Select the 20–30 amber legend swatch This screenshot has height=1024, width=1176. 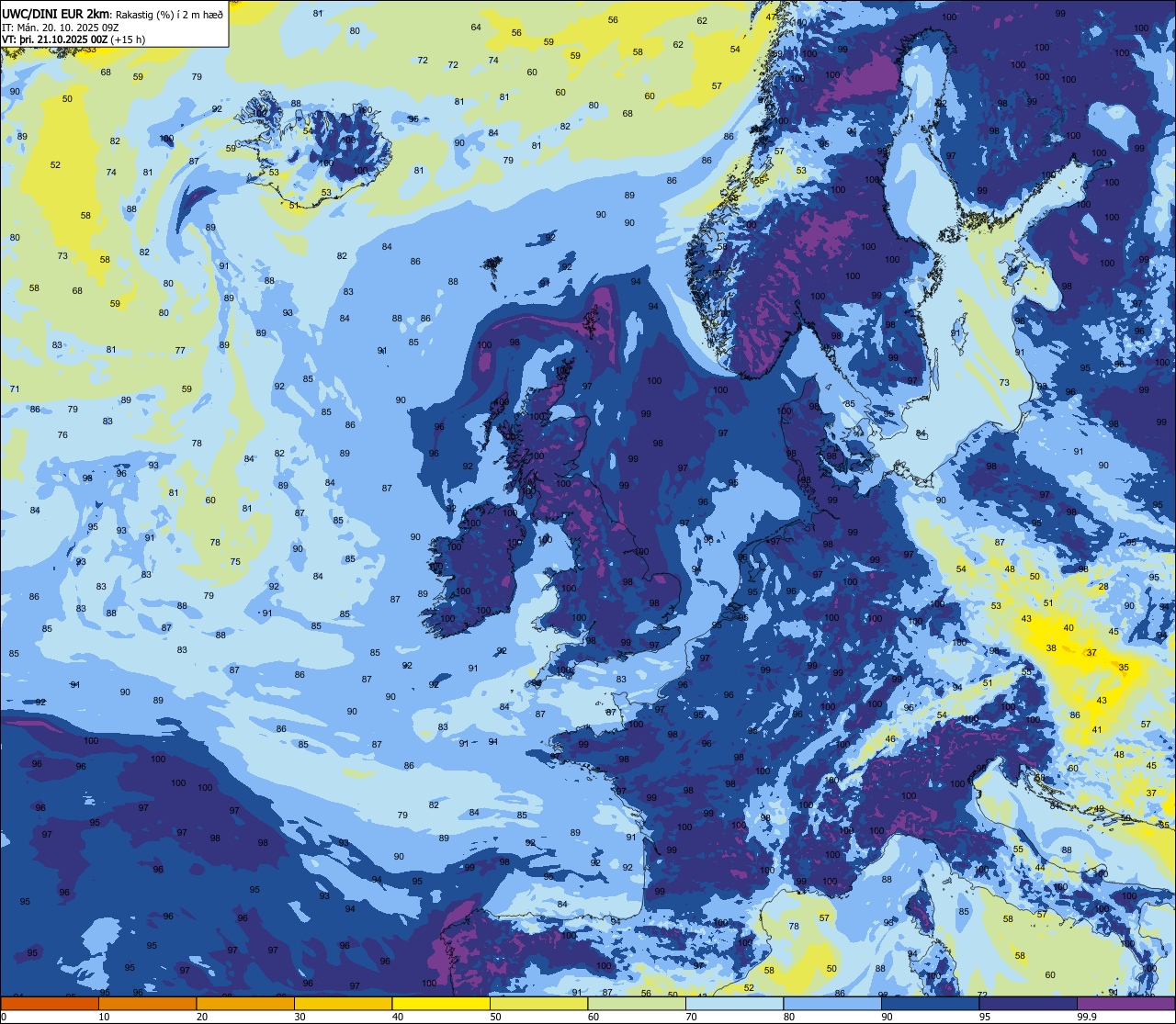tap(245, 1003)
